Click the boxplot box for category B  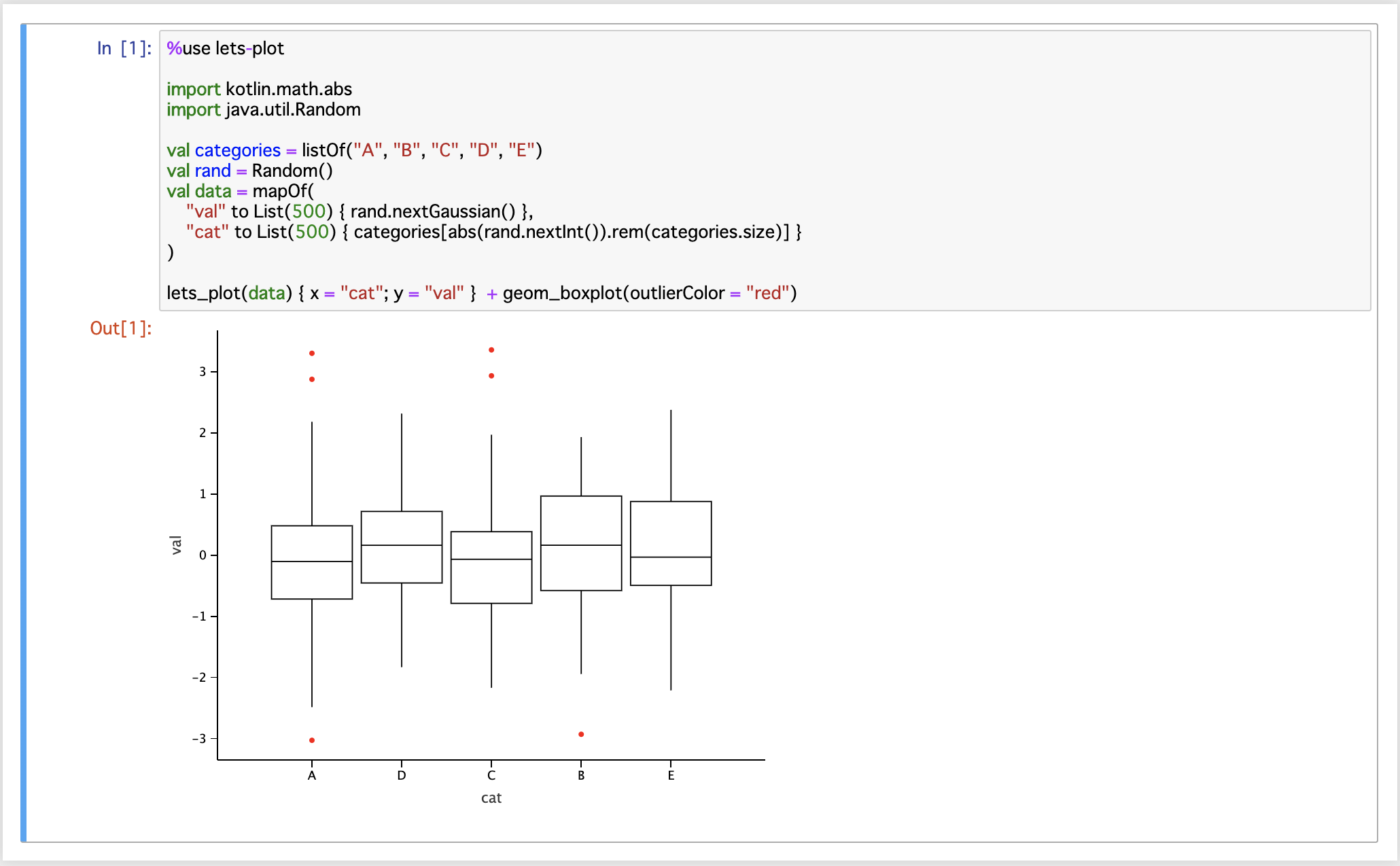tap(581, 543)
